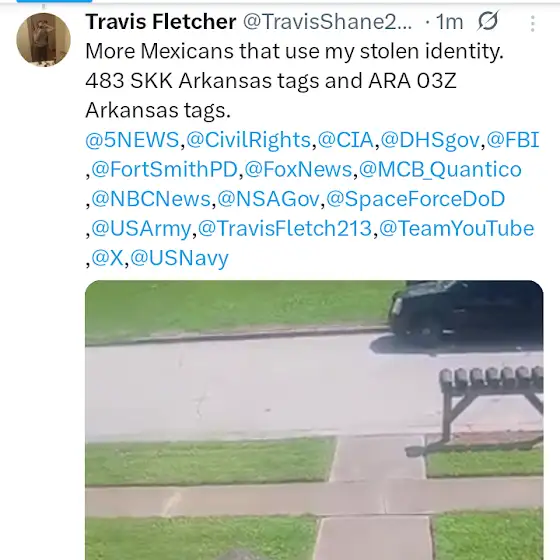Screen dimensions: 560x560
Task: Open the @TravisShane2 handle
Action: point(328,22)
